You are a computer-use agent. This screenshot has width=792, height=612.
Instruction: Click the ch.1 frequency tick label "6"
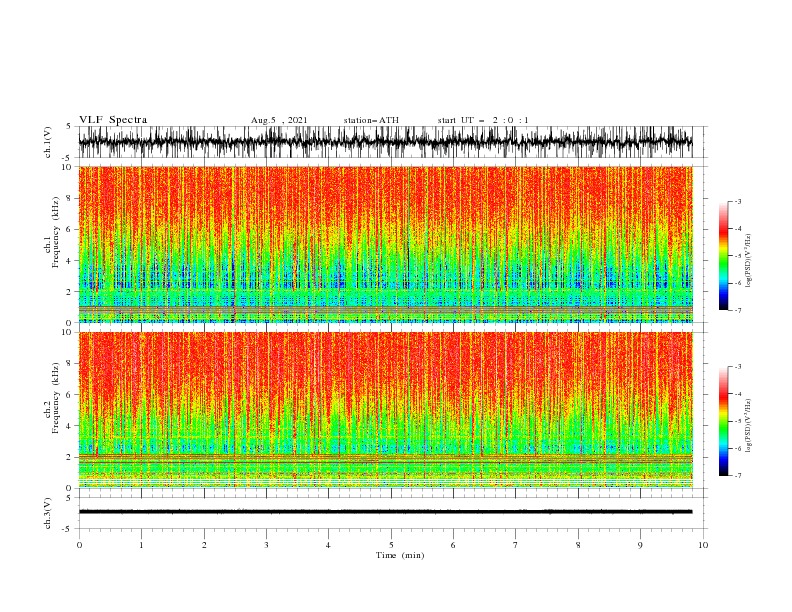click(69, 230)
